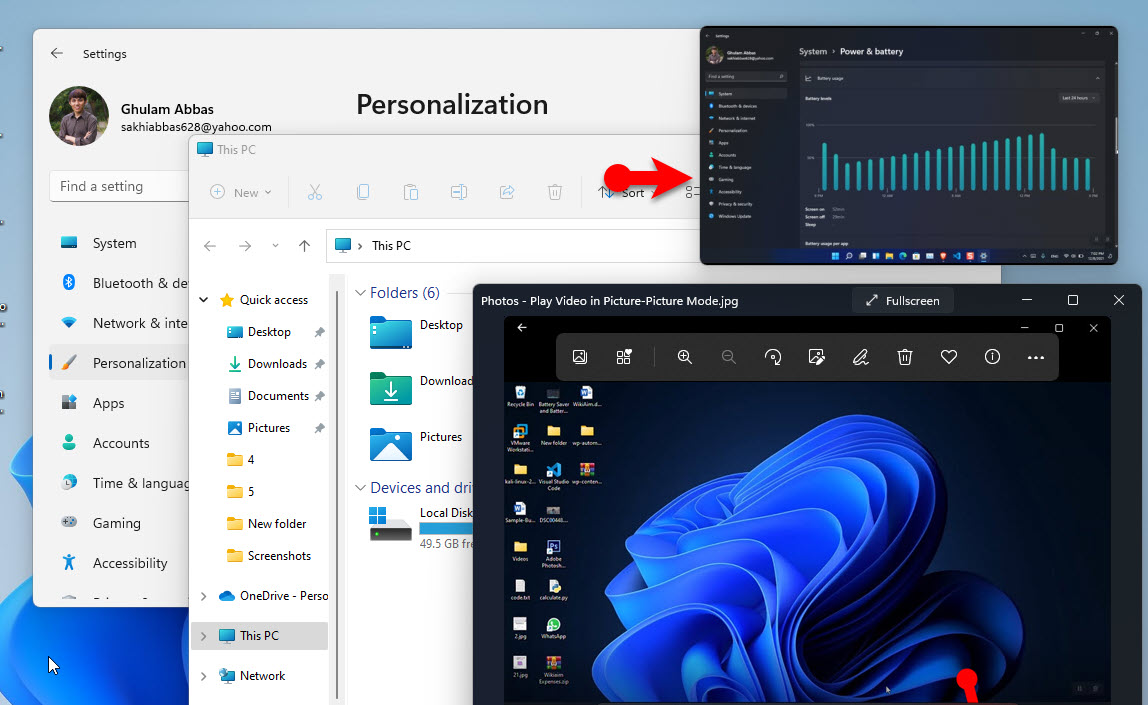Viewport: 1148px width, 705px height.
Task: Select Documents under Quick access
Action: [x=277, y=396]
